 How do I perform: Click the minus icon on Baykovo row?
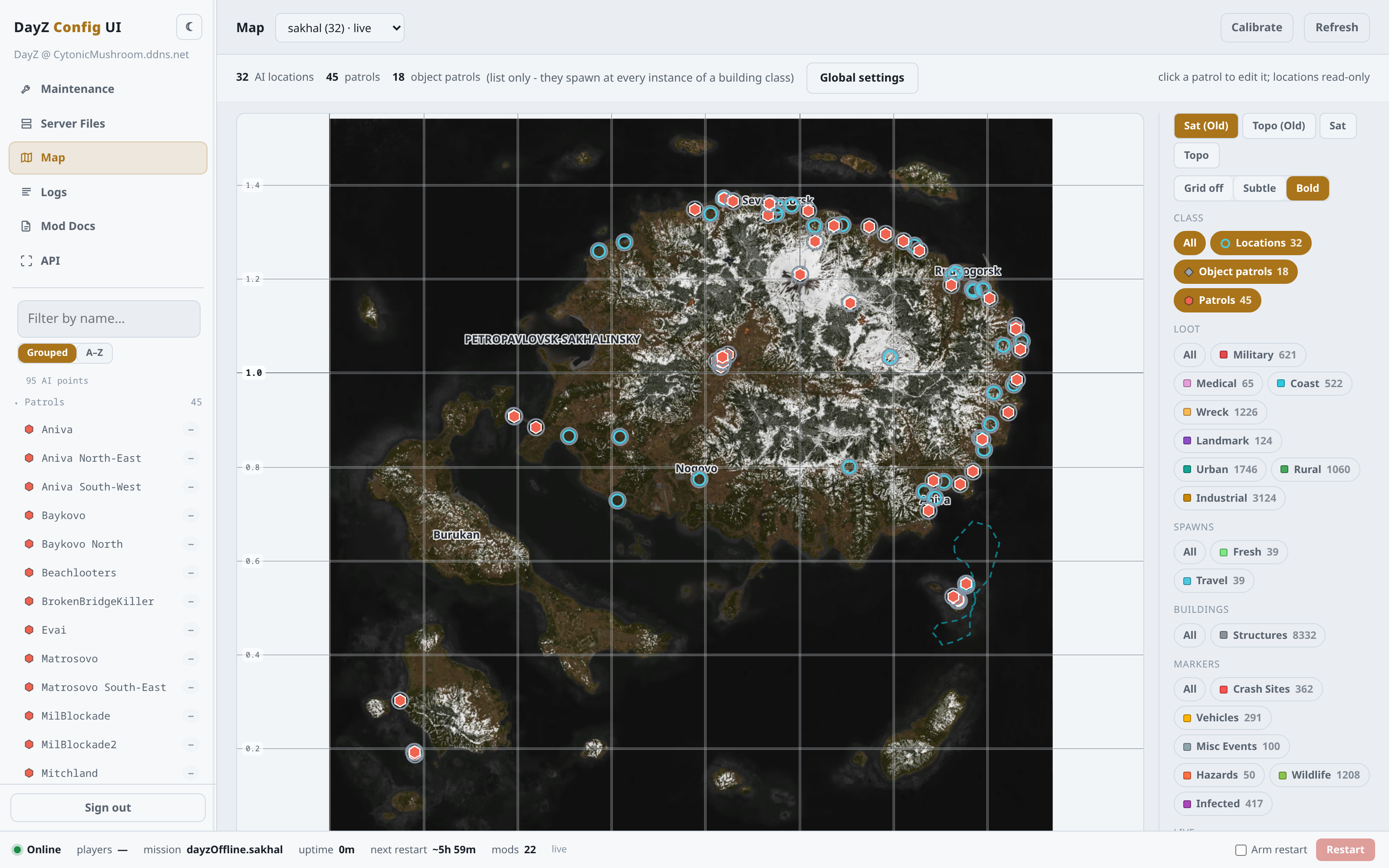191,516
